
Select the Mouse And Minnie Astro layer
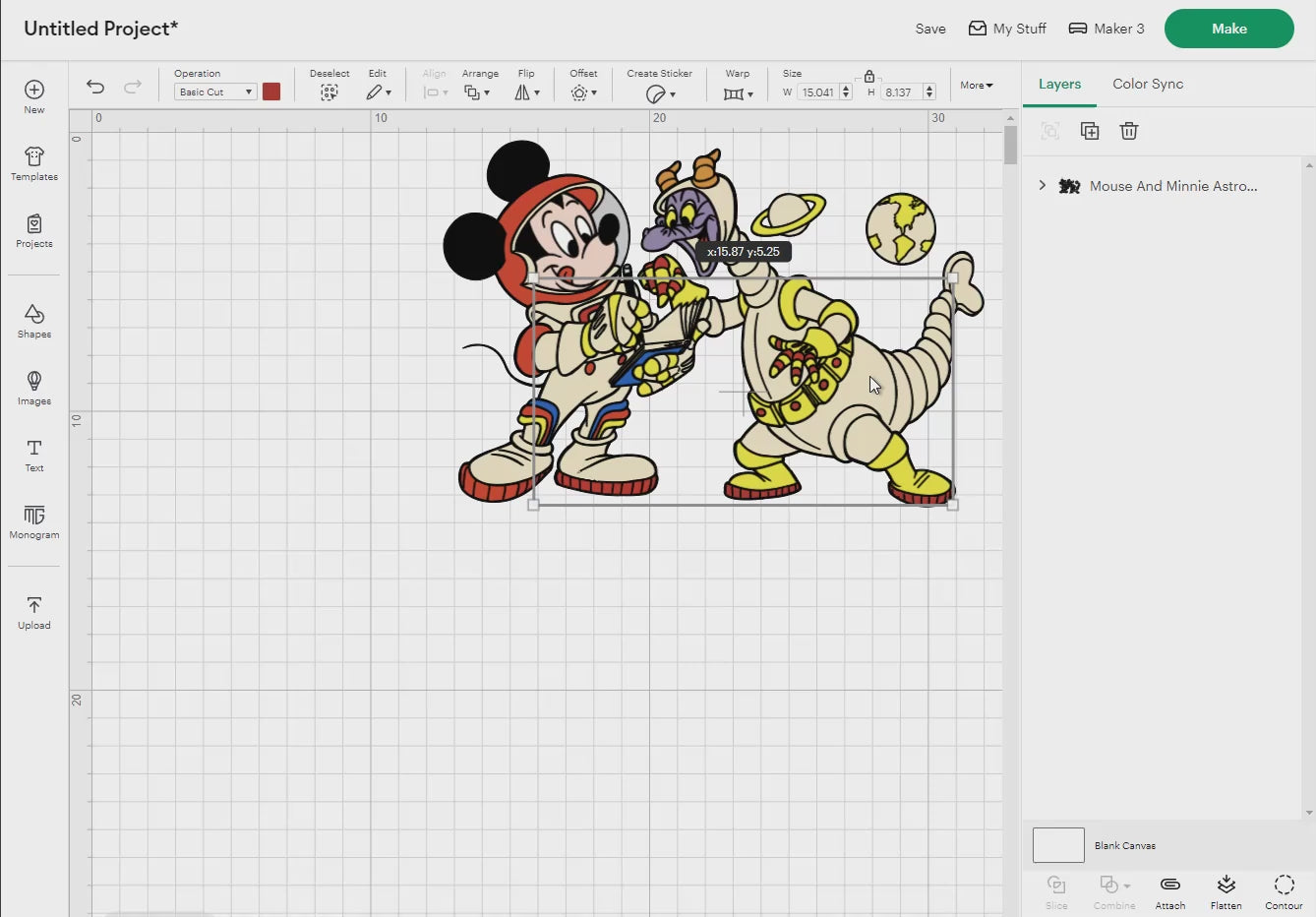(1172, 186)
